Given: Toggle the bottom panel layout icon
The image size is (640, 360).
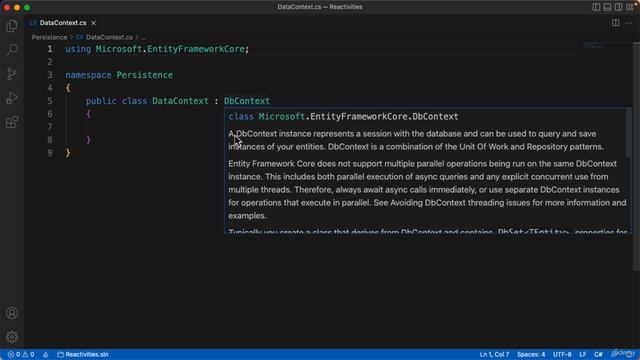Looking at the screenshot, I should tap(607, 7).
